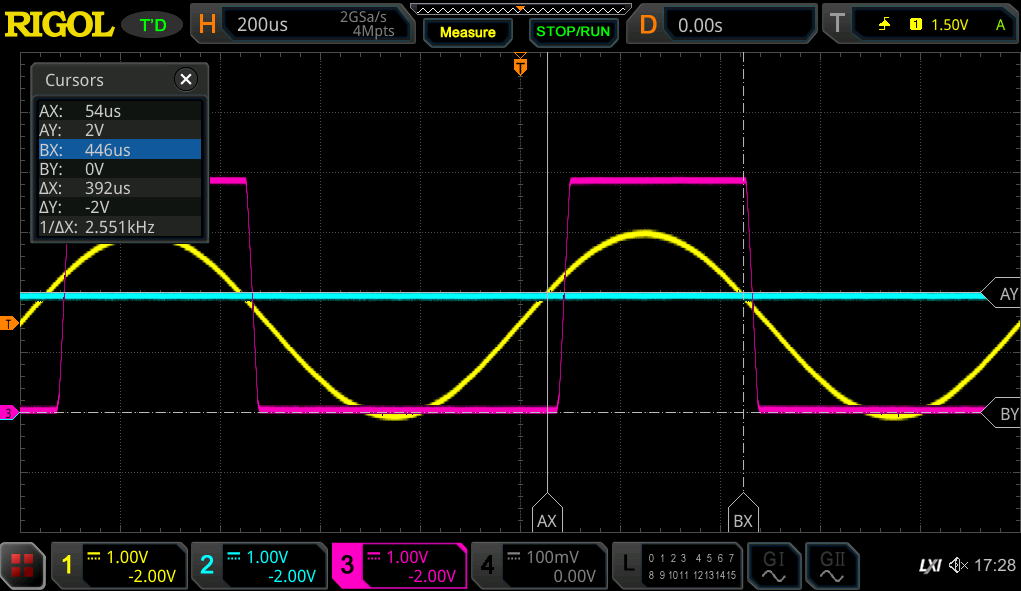Click channel 3 ground level marker
The height and width of the screenshot is (591, 1021).
(x=8, y=413)
